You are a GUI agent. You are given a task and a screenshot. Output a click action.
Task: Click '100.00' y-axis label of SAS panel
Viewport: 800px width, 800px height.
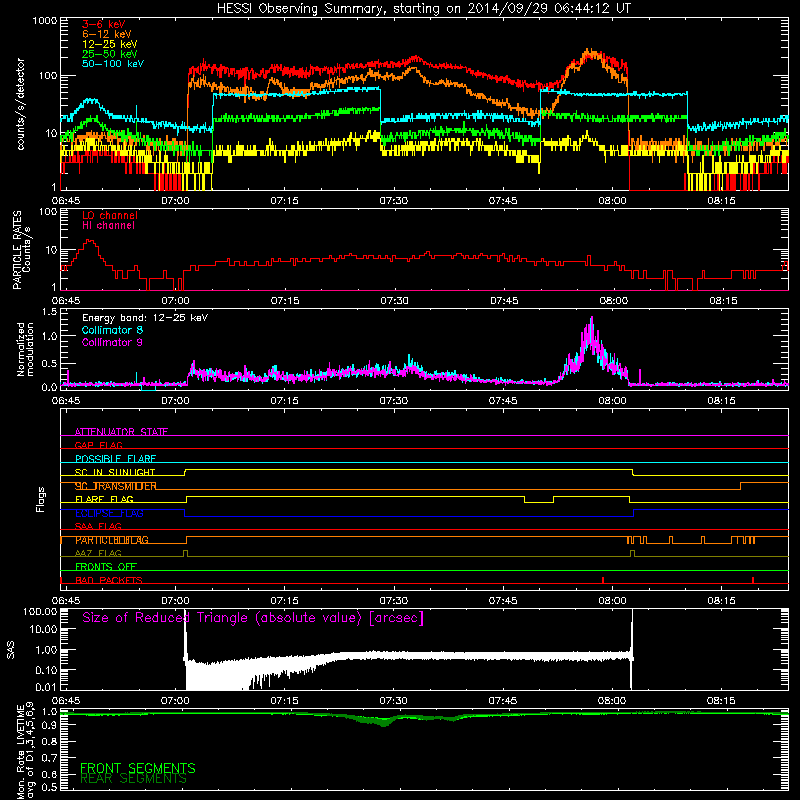tap(40, 611)
